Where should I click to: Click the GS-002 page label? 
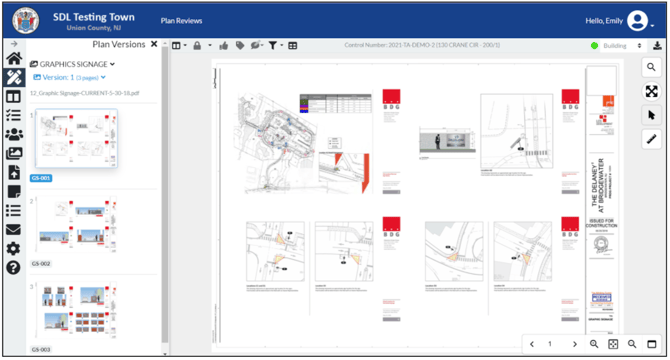41,263
